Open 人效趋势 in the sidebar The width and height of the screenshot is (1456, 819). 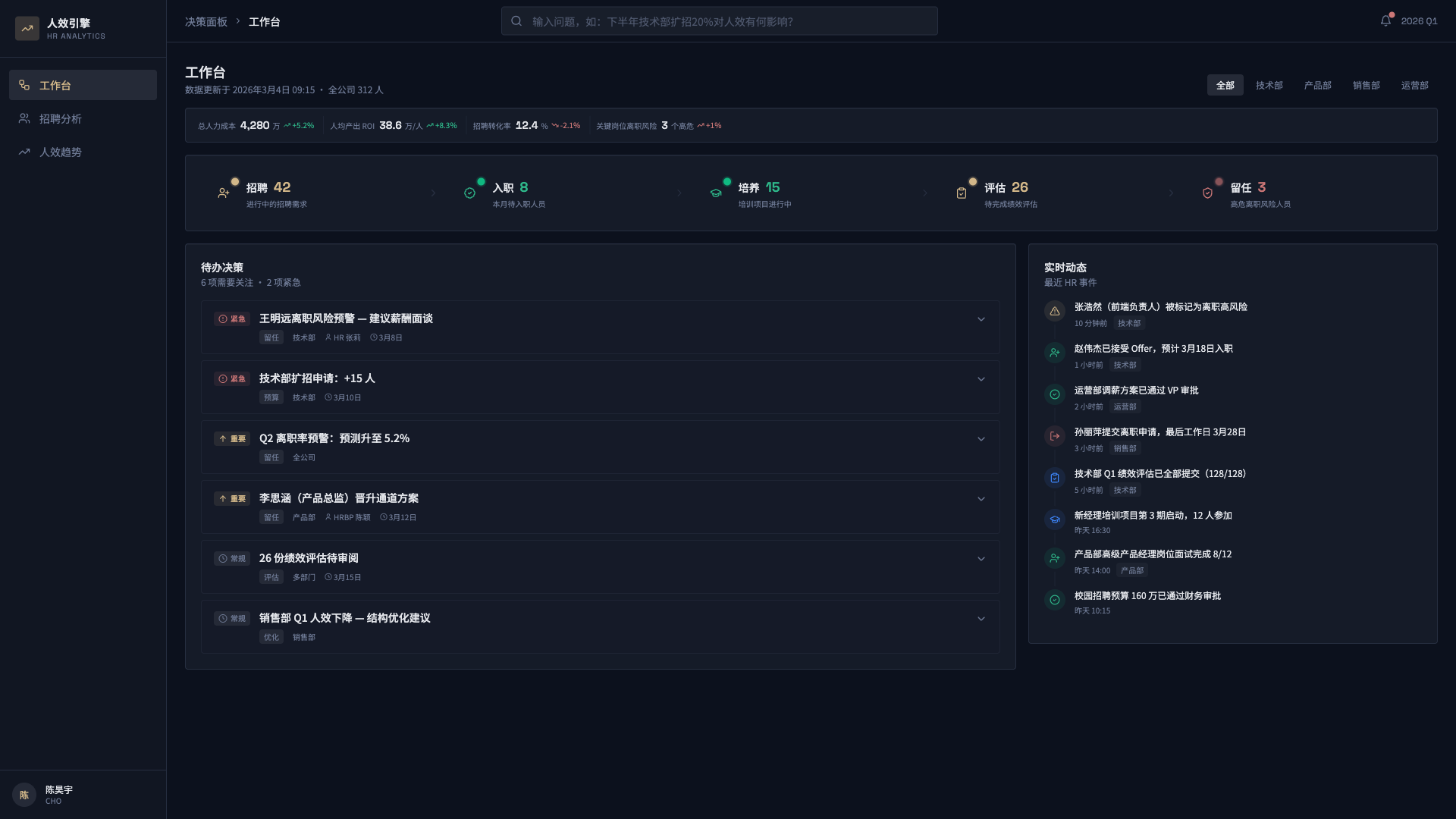(61, 152)
